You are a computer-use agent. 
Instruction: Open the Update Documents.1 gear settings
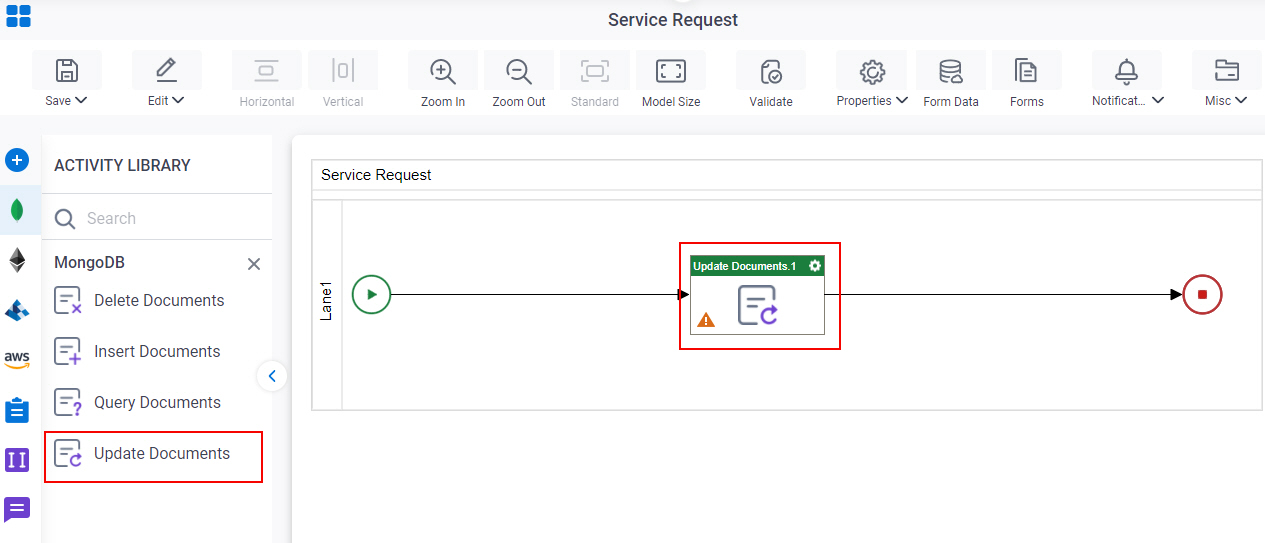pyautogui.click(x=815, y=266)
